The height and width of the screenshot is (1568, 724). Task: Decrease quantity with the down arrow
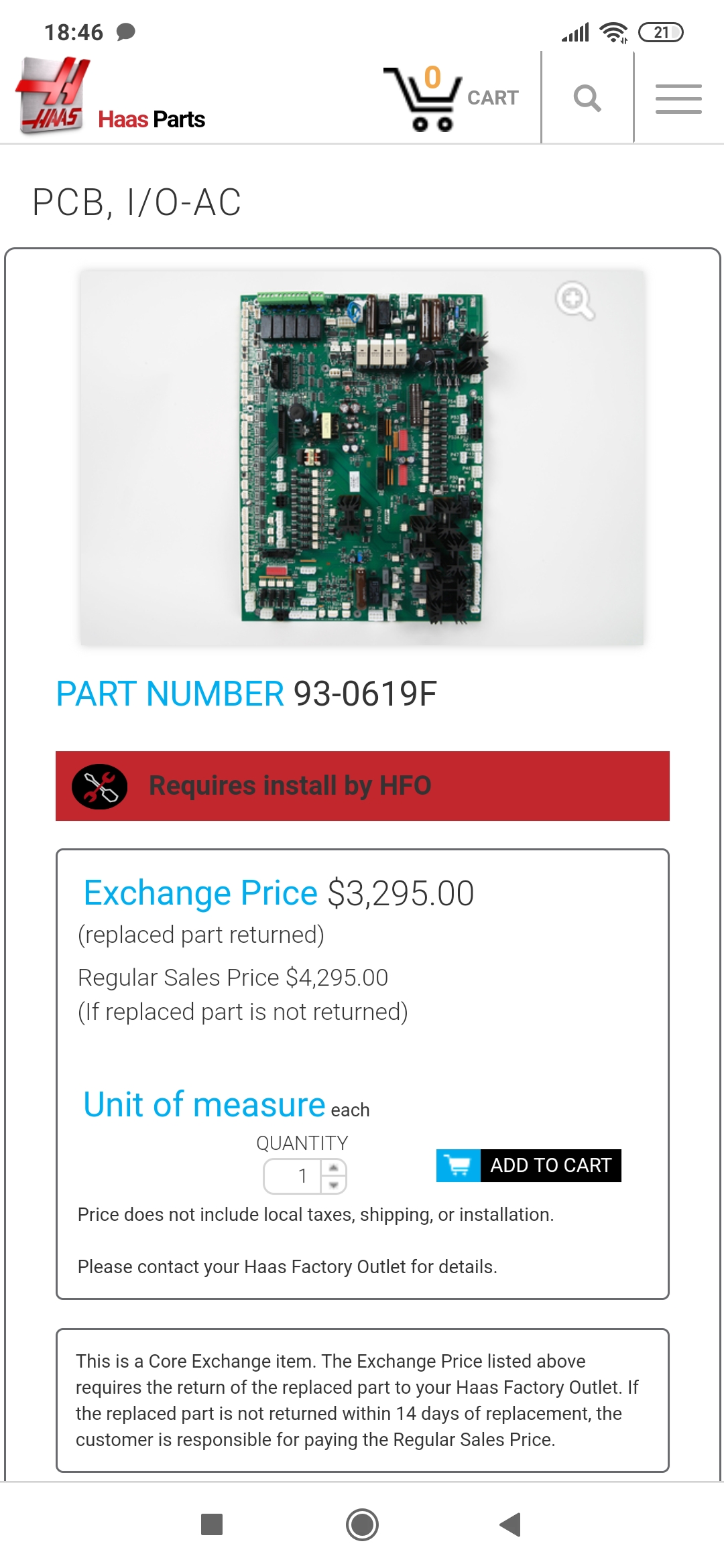(x=334, y=1185)
